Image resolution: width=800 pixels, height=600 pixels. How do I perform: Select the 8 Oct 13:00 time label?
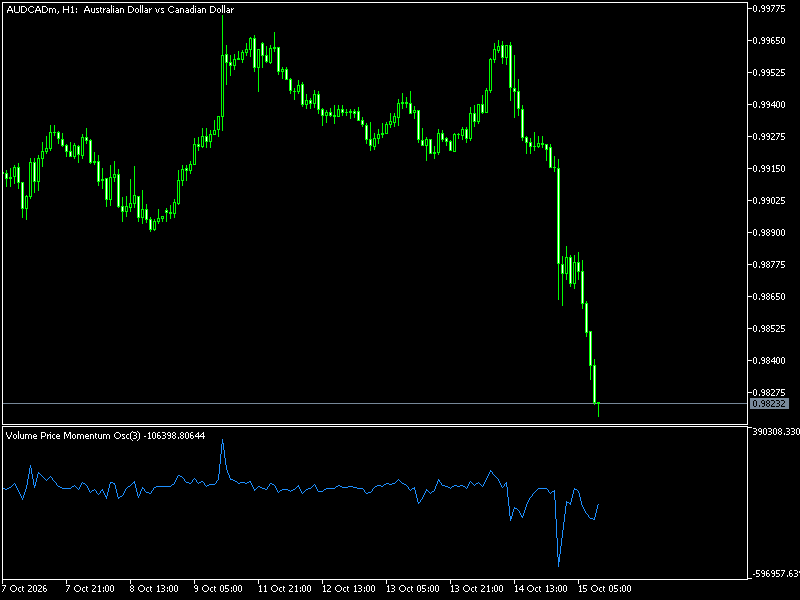click(x=154, y=588)
